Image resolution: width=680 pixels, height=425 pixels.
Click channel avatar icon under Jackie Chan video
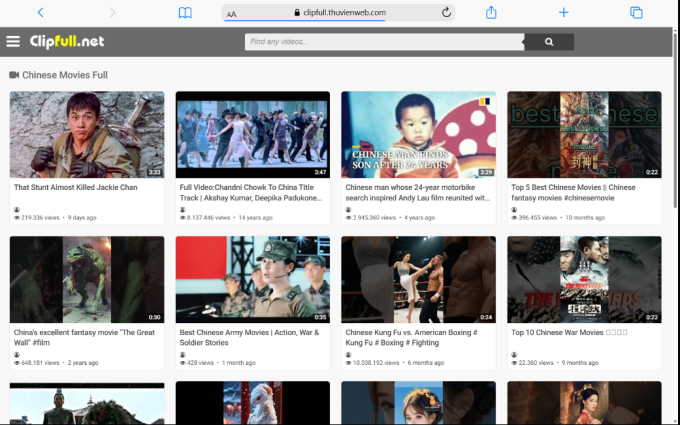pos(17,210)
